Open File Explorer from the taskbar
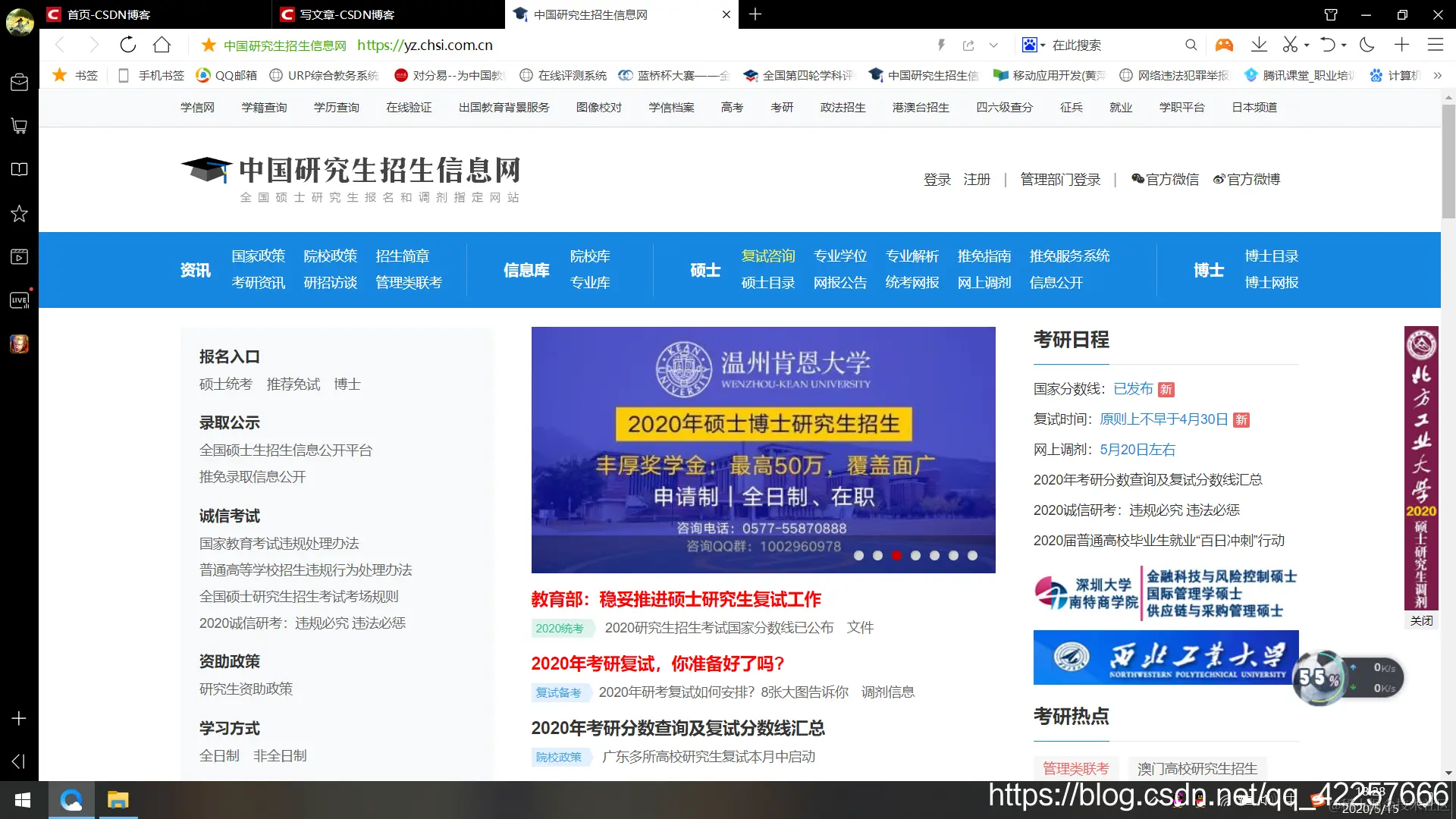Viewport: 1456px width, 819px height. pyautogui.click(x=118, y=801)
